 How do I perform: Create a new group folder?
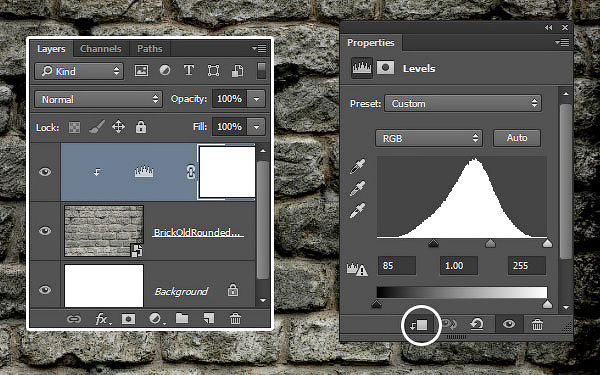182,318
